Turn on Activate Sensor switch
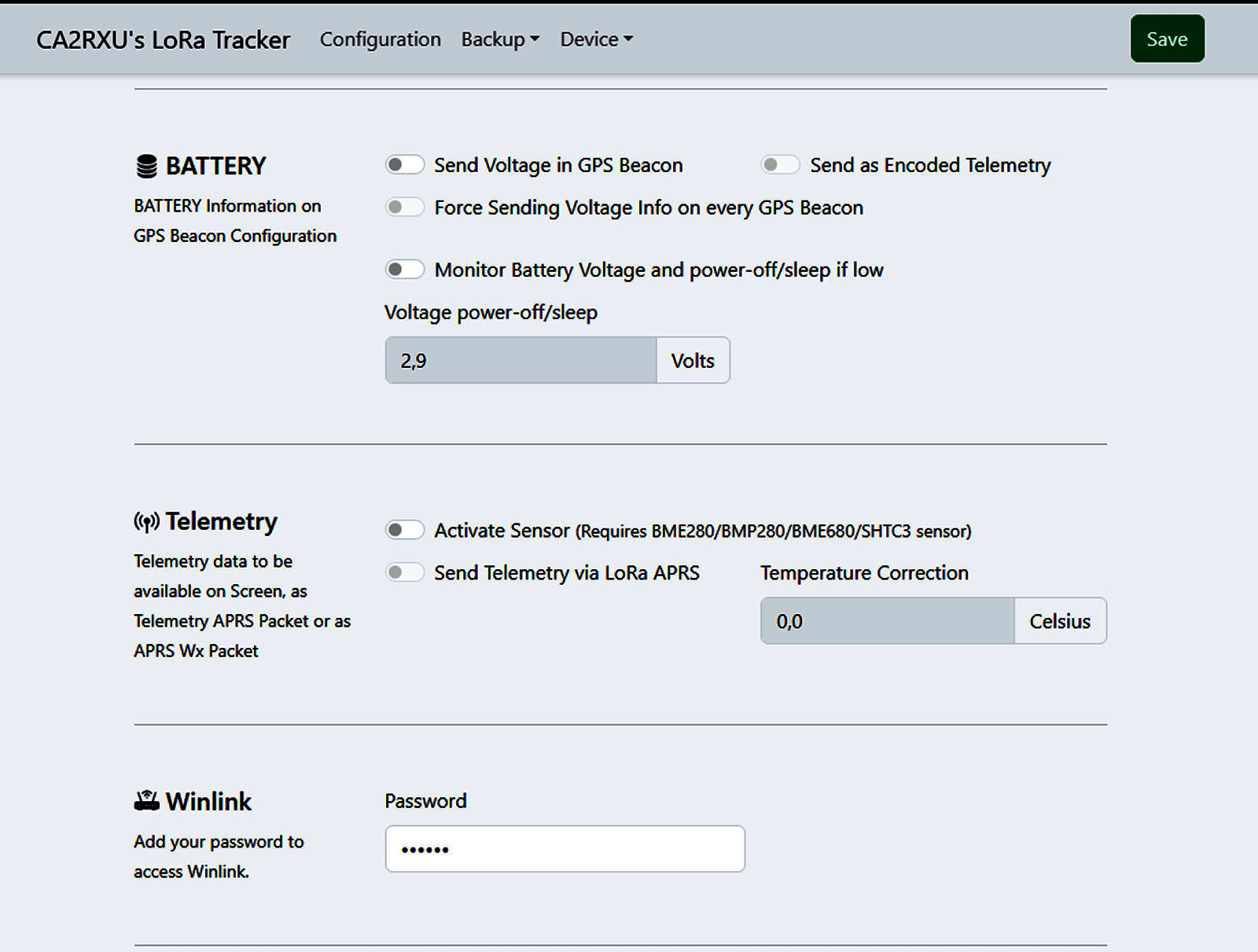Image resolution: width=1258 pixels, height=952 pixels. coord(404,531)
